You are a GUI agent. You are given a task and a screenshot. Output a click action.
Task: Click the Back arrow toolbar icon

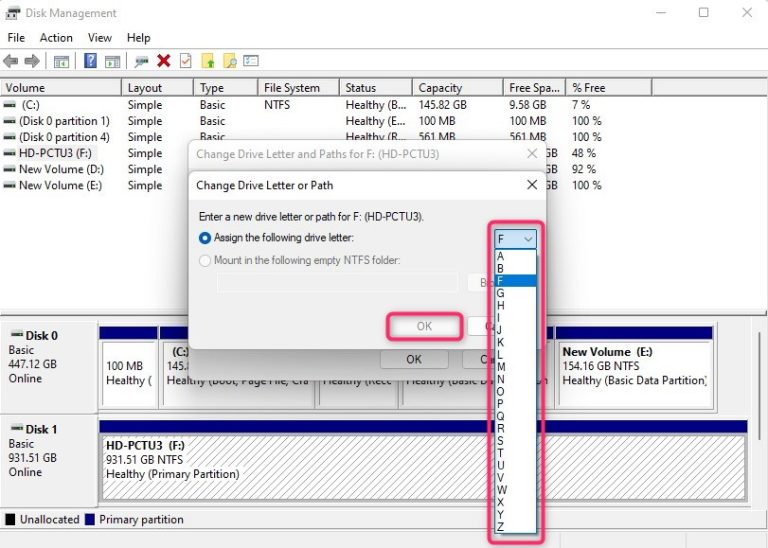pos(11,61)
